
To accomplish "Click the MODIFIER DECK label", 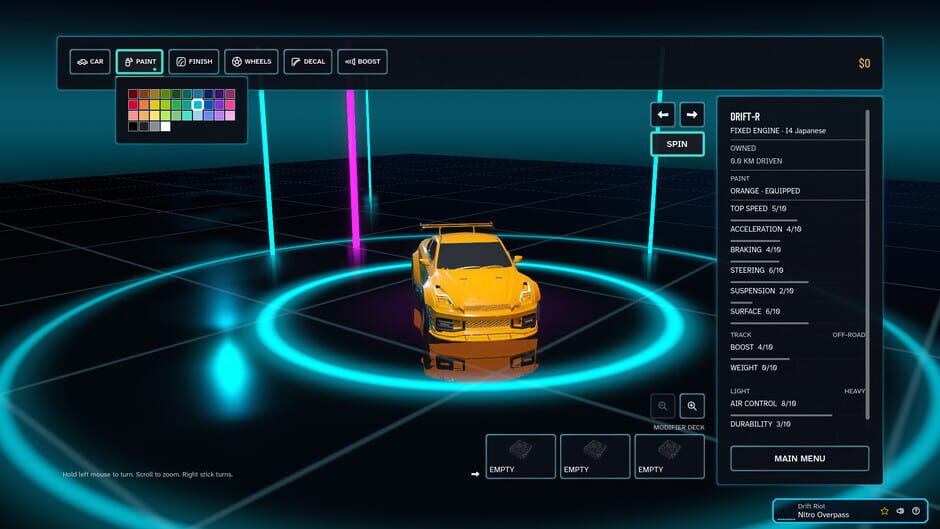I will [679, 428].
